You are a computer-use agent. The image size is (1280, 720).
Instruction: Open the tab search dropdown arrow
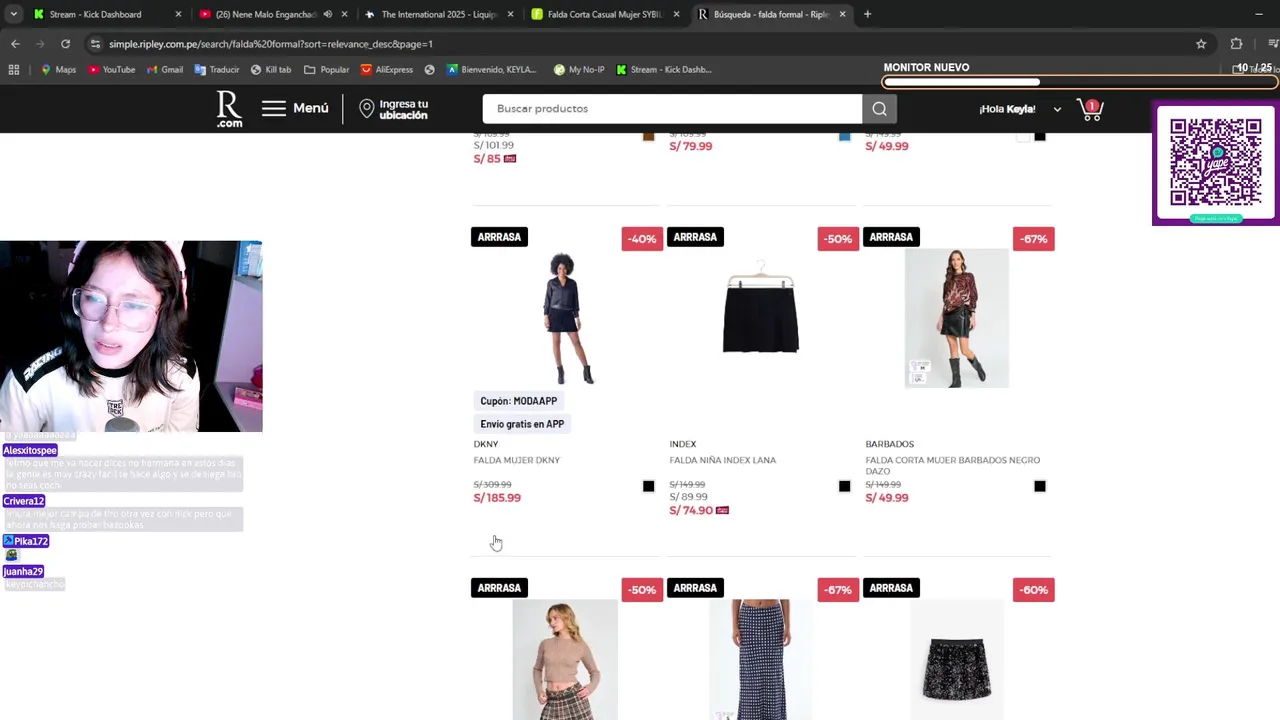(x=13, y=14)
